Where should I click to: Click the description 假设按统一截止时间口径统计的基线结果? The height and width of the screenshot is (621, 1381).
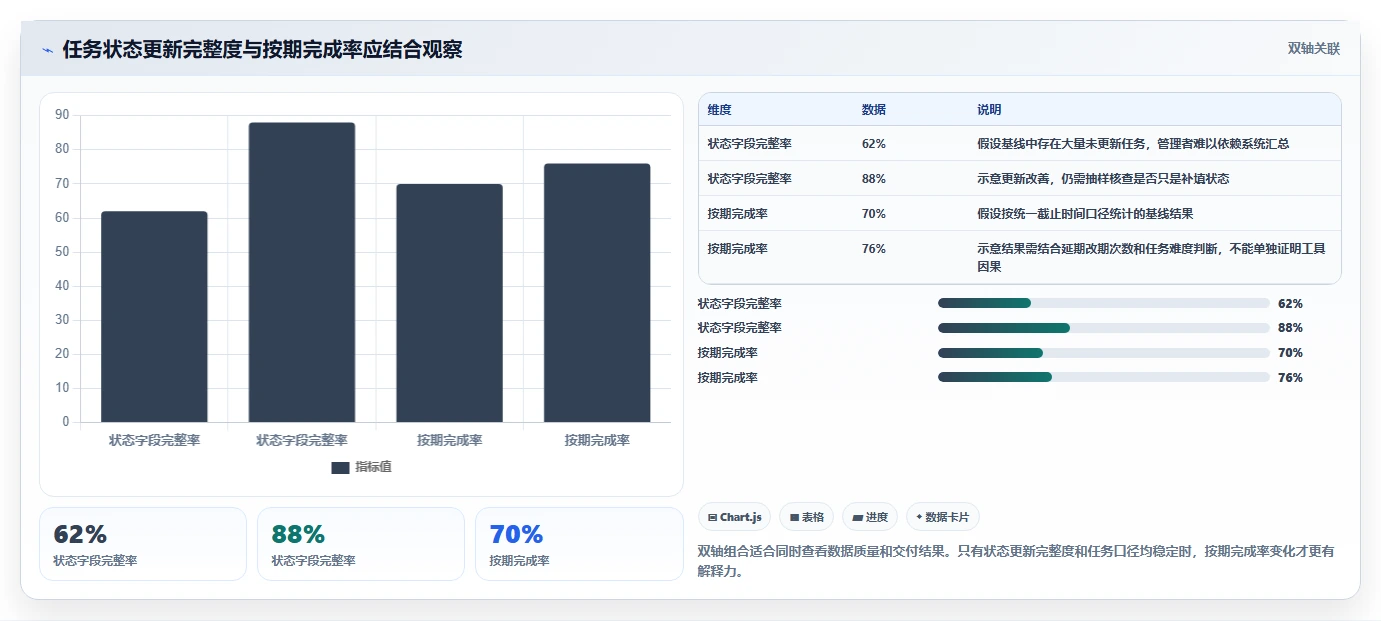click(1085, 214)
